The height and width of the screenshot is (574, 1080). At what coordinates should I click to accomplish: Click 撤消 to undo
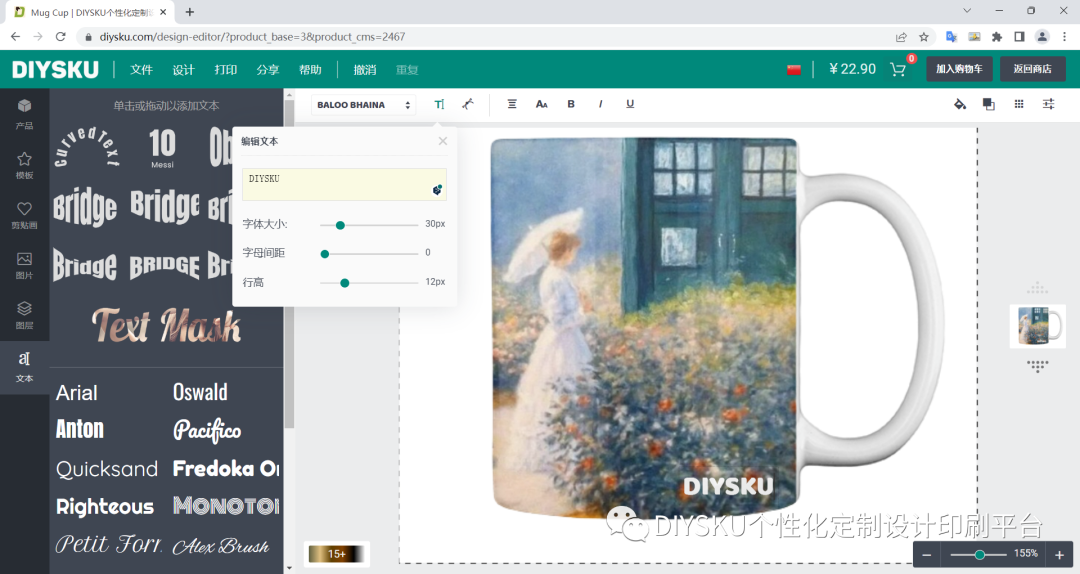point(365,70)
